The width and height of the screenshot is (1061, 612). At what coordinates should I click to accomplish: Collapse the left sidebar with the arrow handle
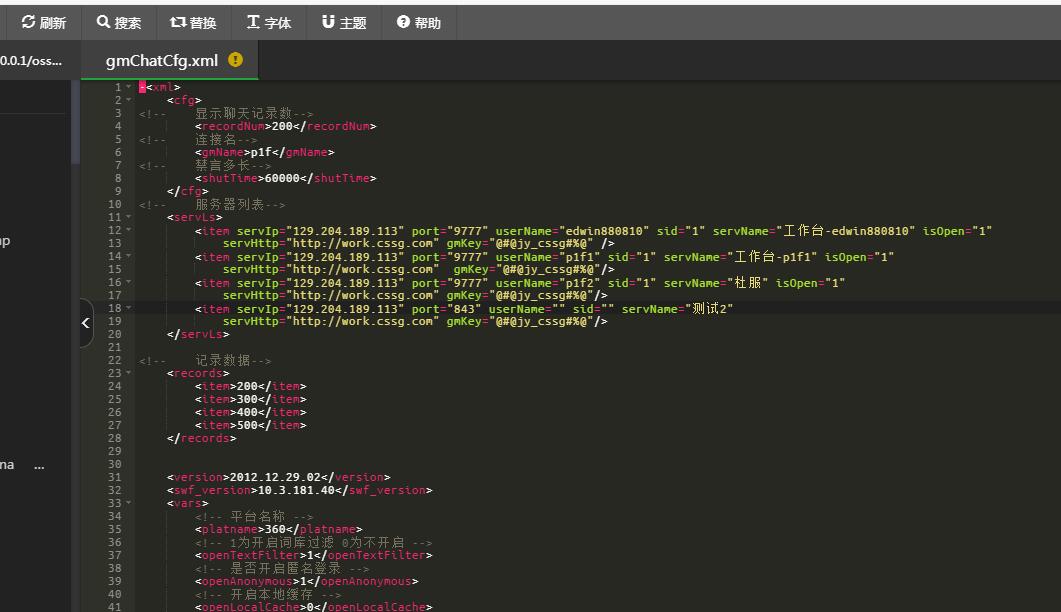coord(86,323)
